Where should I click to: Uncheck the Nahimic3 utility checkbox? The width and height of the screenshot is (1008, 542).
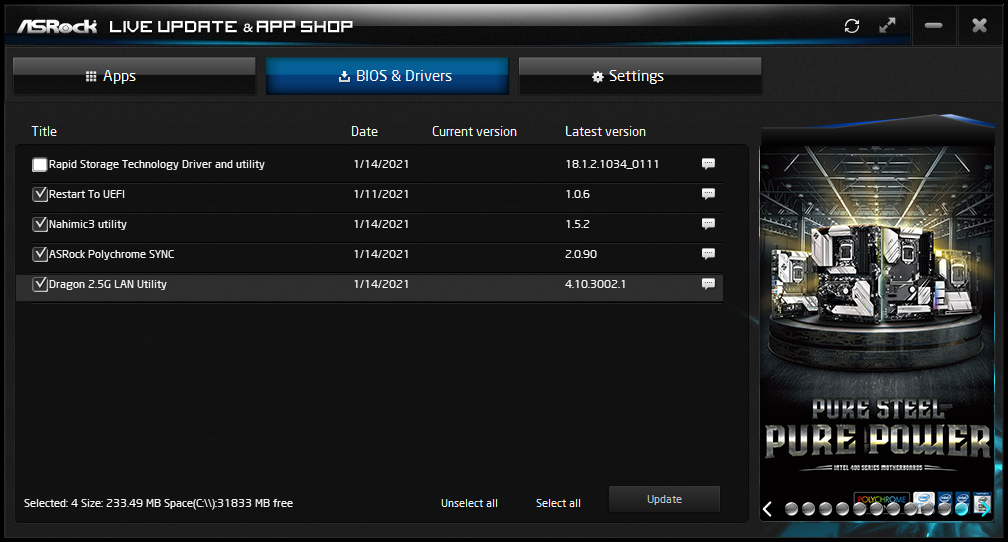[x=40, y=224]
